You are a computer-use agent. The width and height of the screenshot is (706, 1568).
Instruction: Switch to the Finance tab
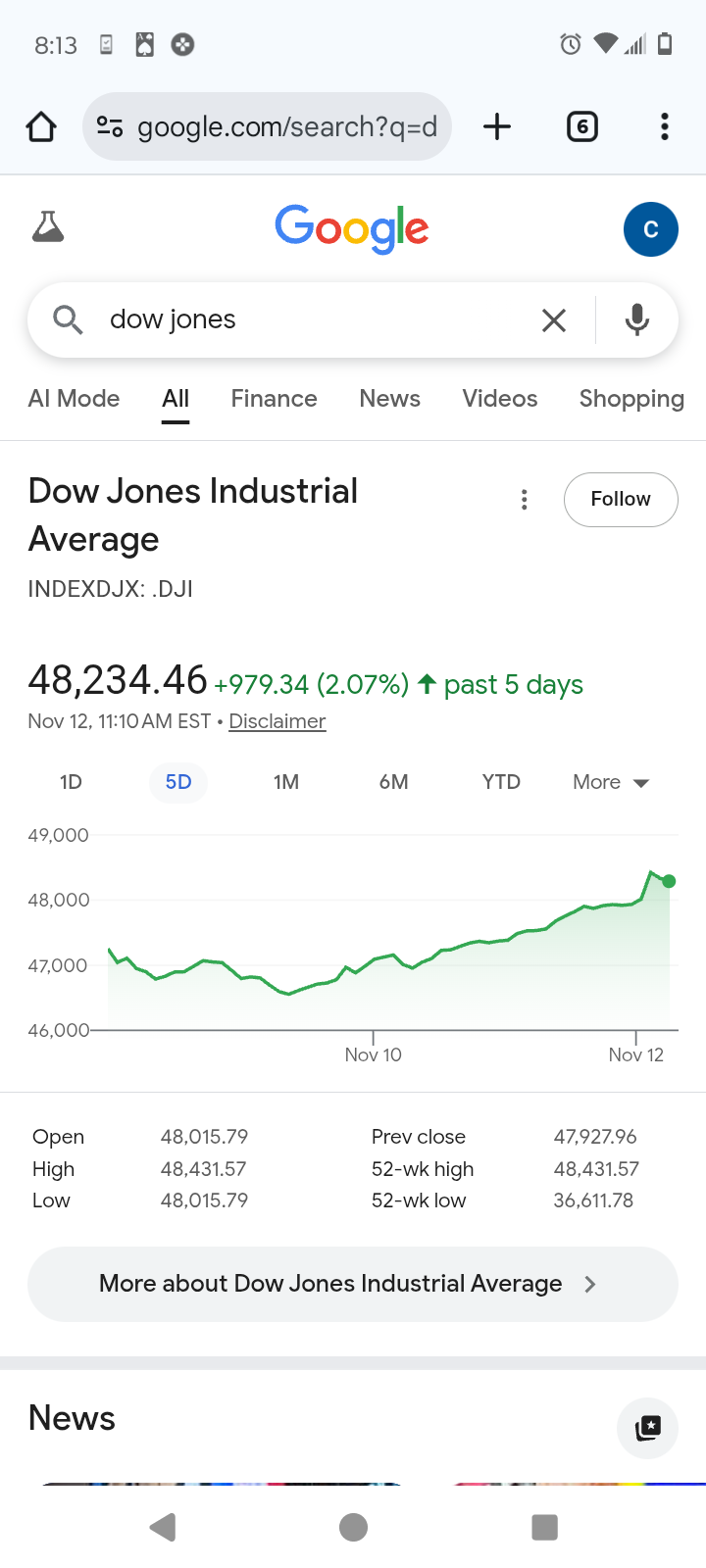pyautogui.click(x=274, y=399)
